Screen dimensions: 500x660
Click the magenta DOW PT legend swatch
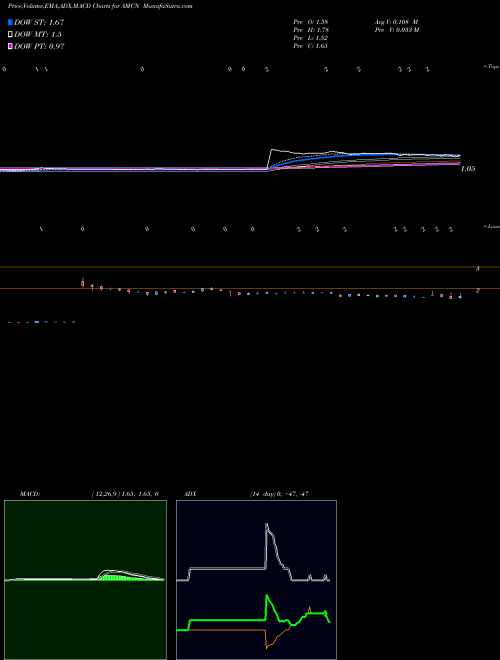(x=10, y=46)
